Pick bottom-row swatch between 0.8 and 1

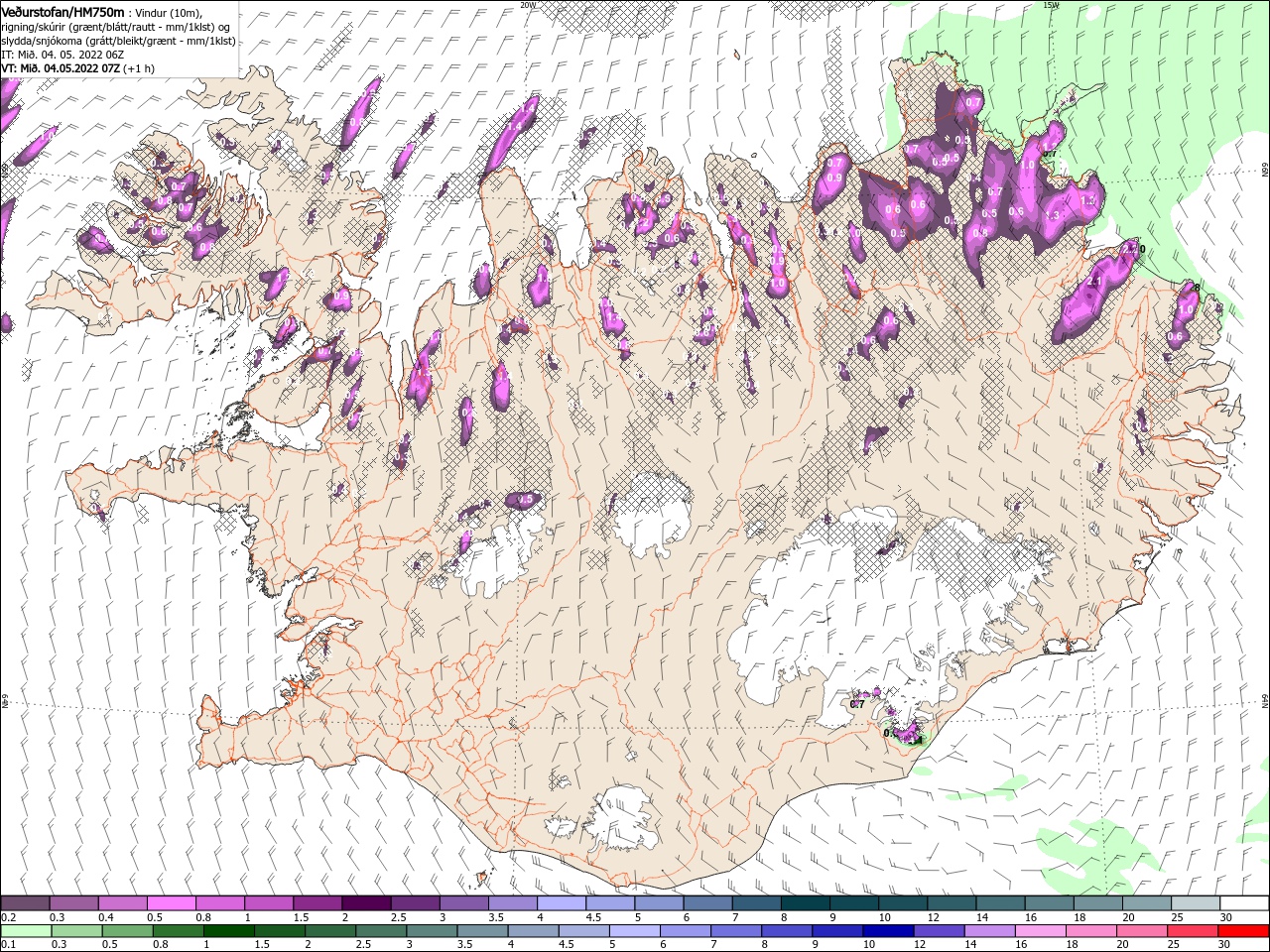click(x=178, y=931)
